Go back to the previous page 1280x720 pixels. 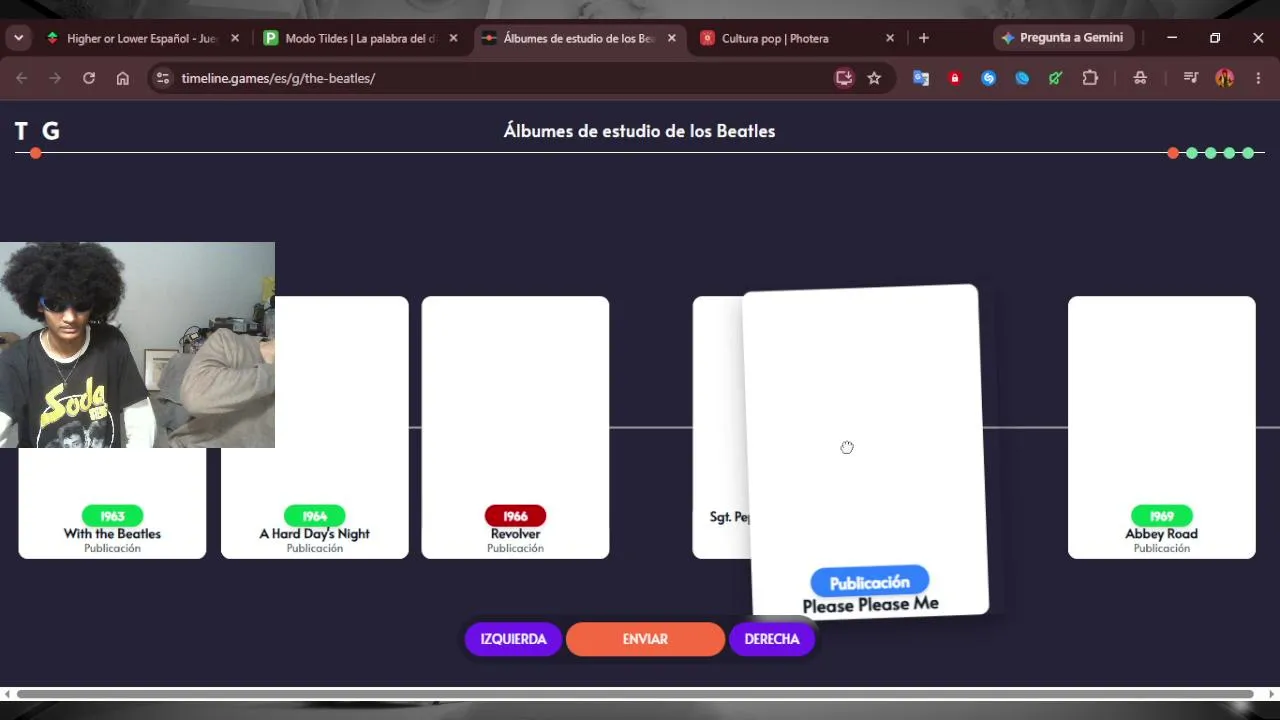click(x=21, y=78)
